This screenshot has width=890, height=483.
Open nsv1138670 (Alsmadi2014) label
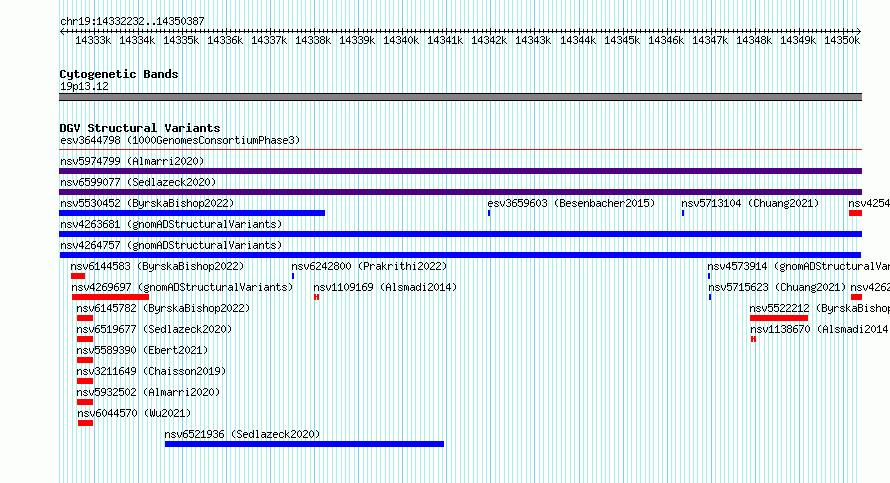[x=820, y=329]
